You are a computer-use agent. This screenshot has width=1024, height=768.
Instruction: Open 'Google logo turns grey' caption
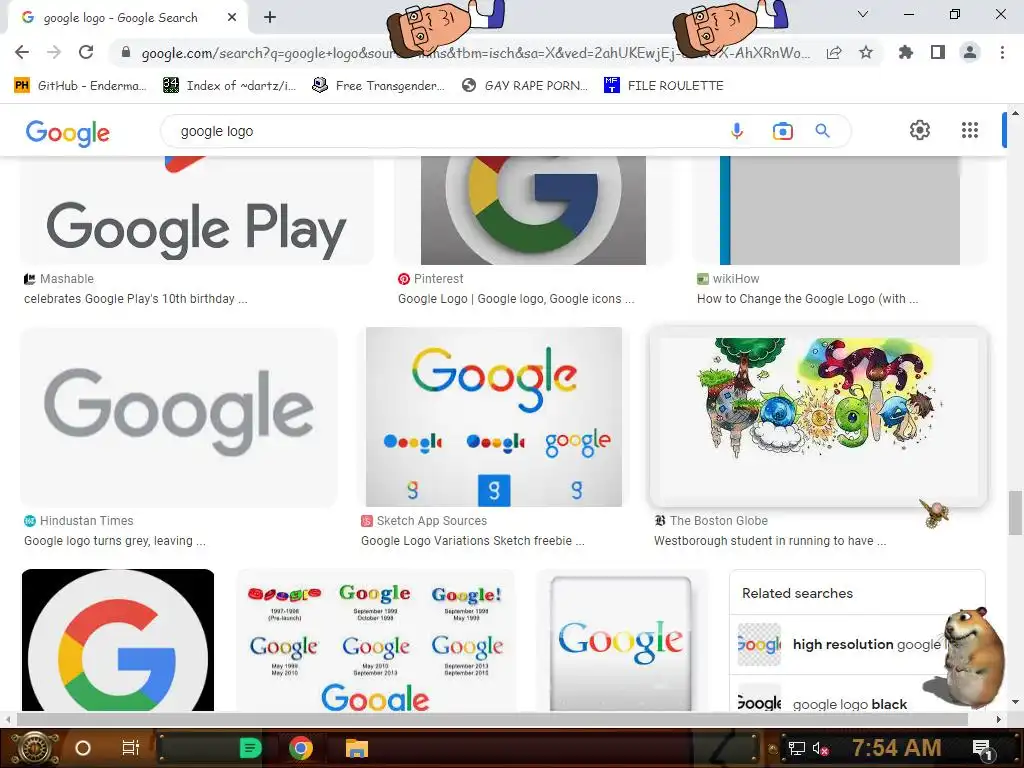[x=115, y=541]
